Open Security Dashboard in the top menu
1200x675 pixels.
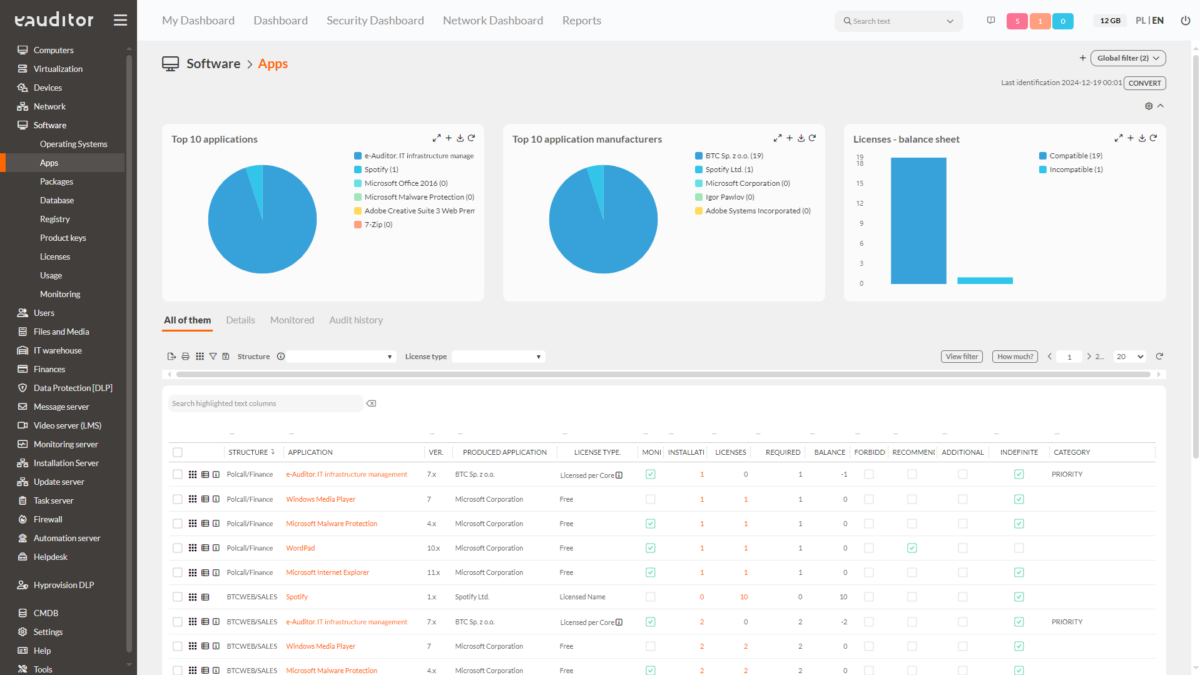point(375,20)
